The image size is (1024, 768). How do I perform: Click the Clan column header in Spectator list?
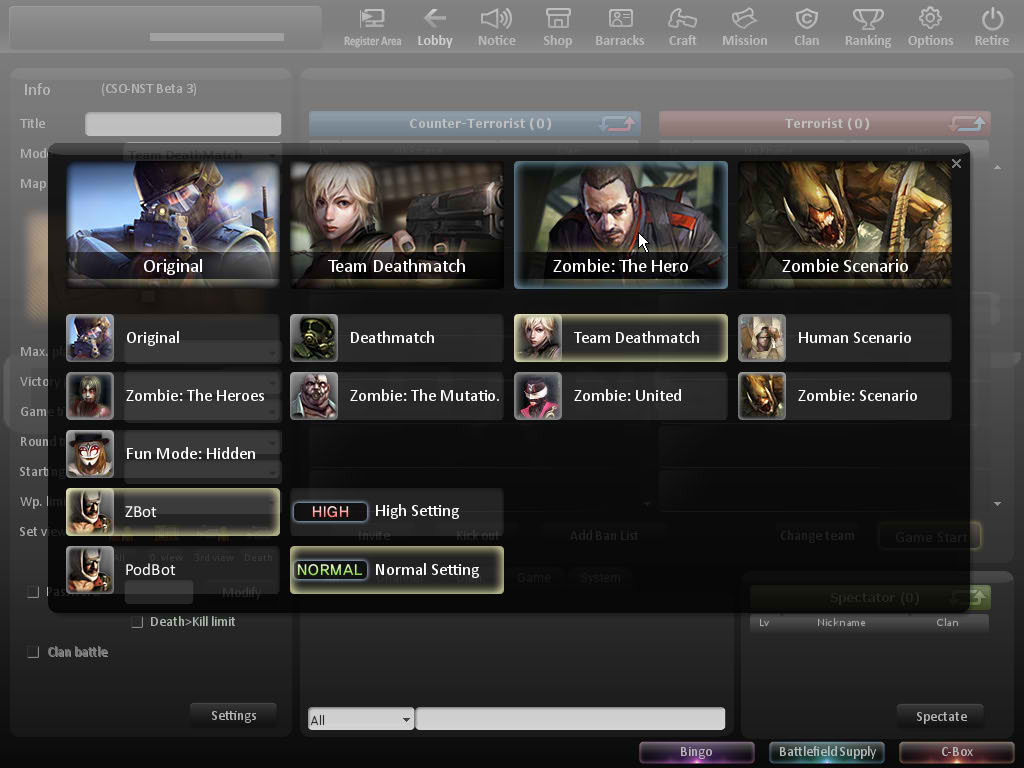(947, 623)
